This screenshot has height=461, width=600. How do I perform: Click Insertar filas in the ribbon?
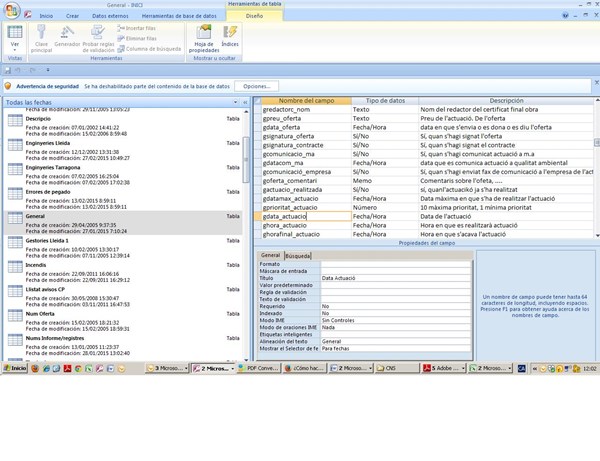pos(141,28)
